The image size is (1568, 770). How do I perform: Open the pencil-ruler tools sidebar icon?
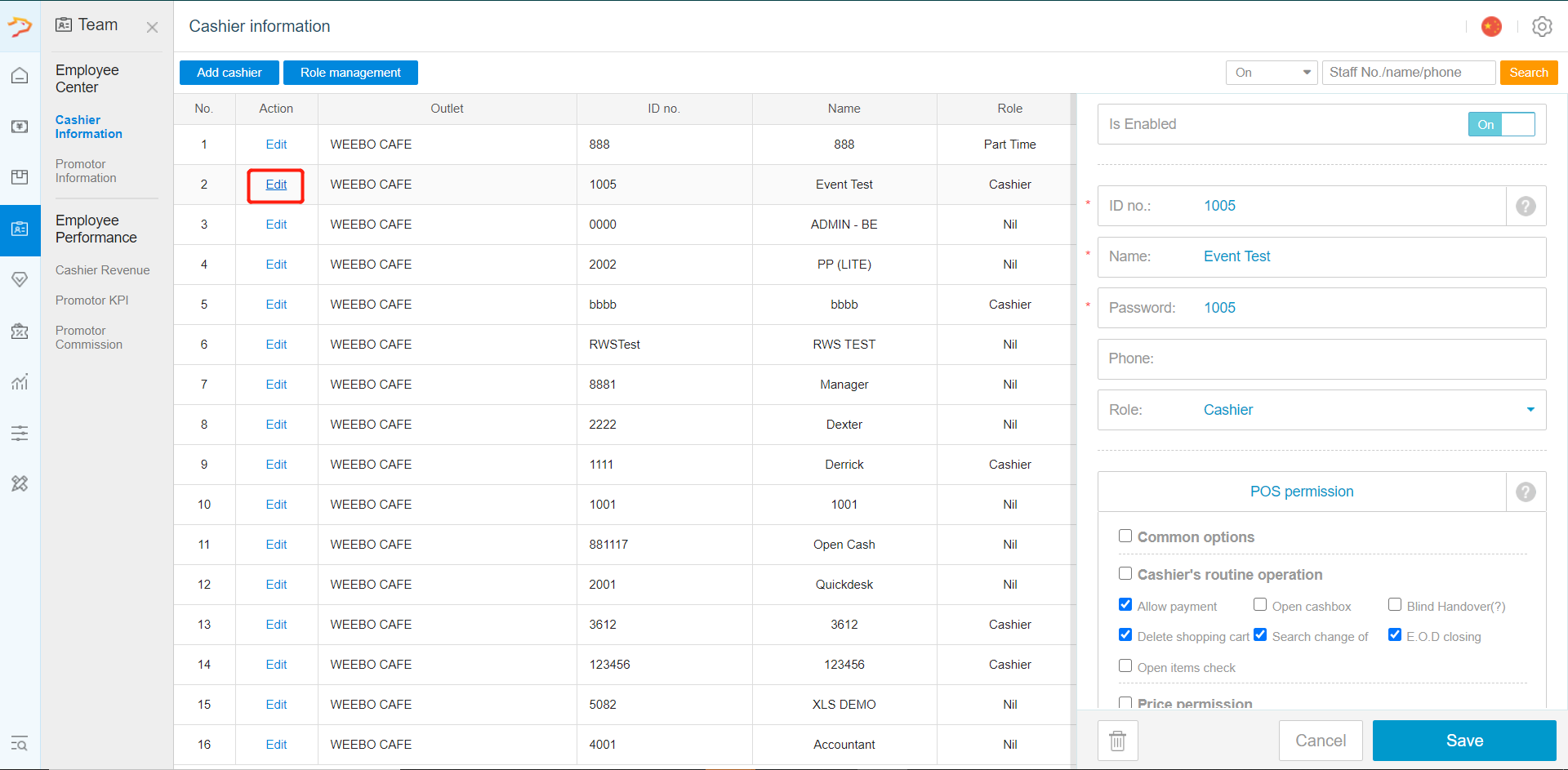(20, 483)
